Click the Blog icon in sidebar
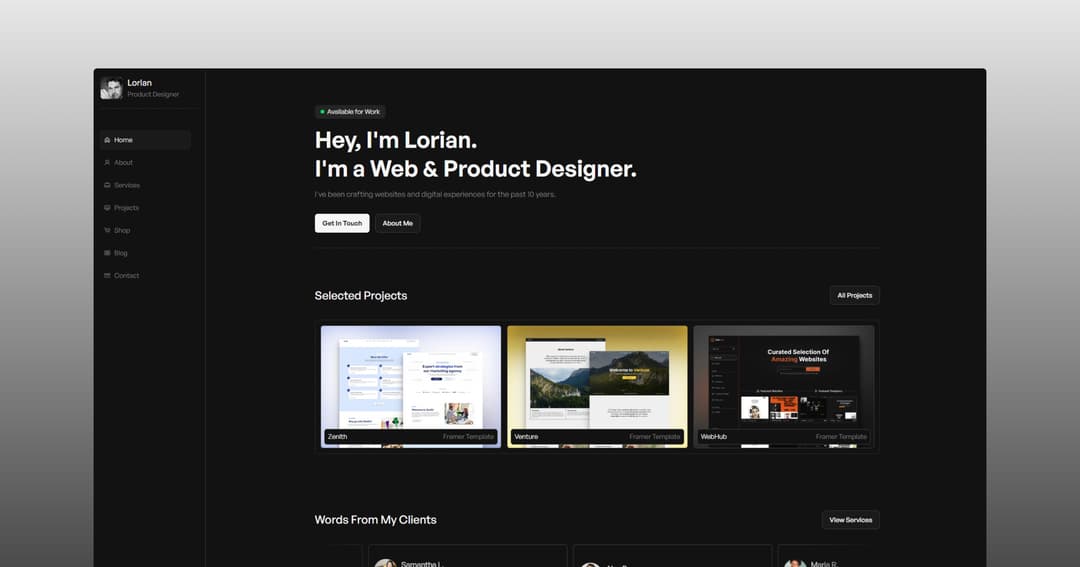This screenshot has width=1080, height=567. (x=107, y=253)
